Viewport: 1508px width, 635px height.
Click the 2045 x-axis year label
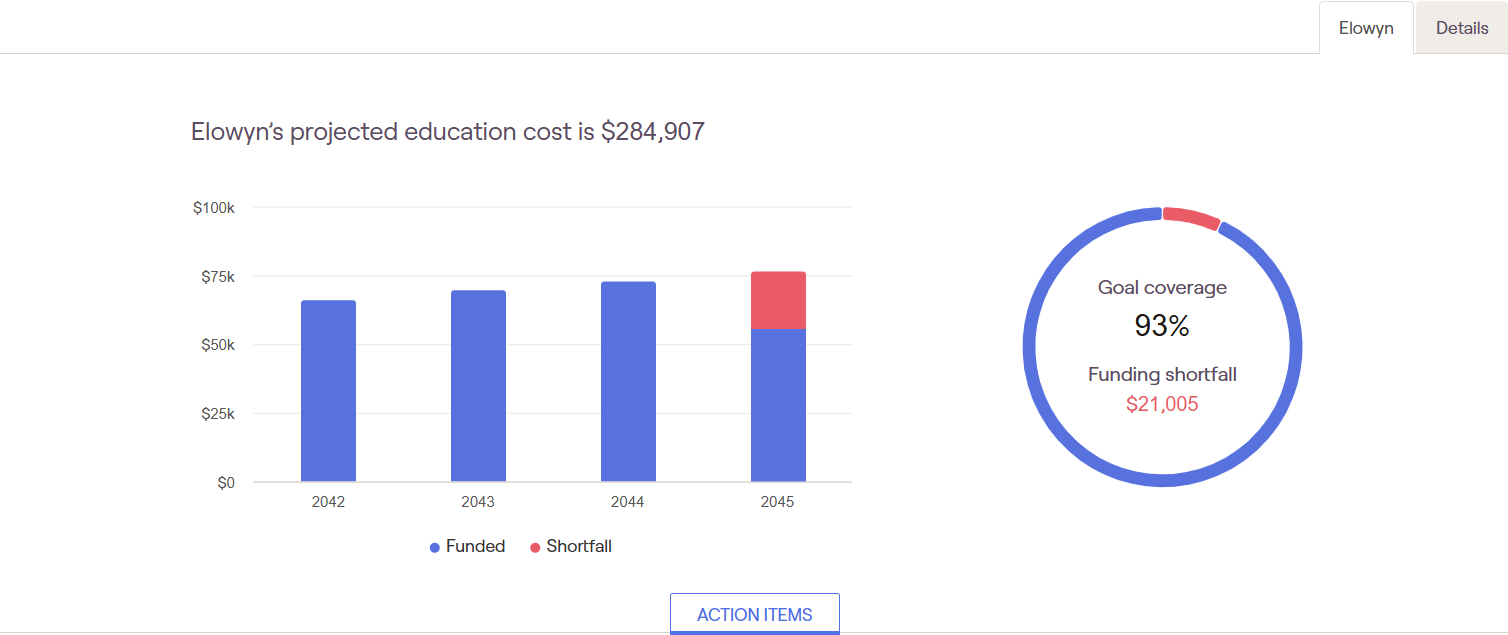click(x=777, y=502)
